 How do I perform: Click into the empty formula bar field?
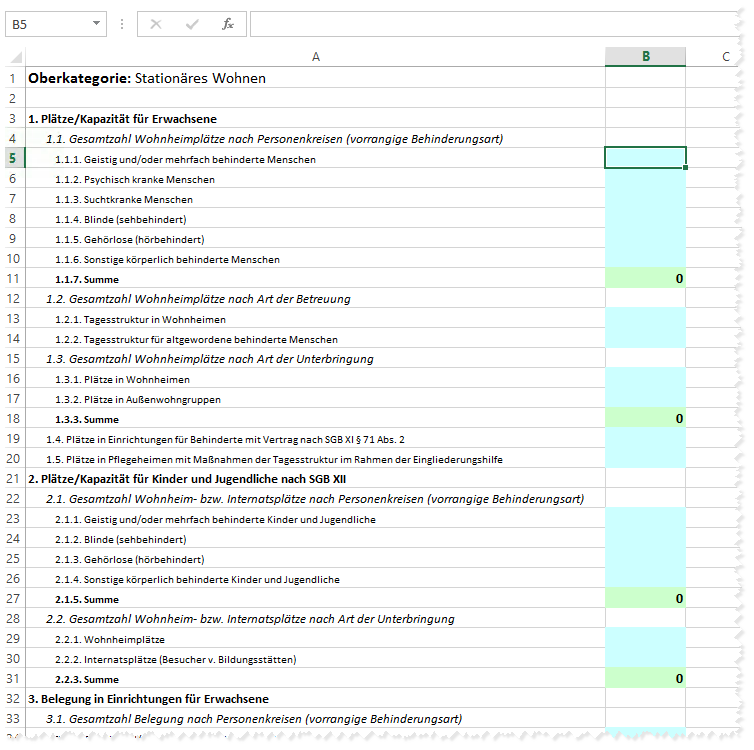[x=490, y=24]
